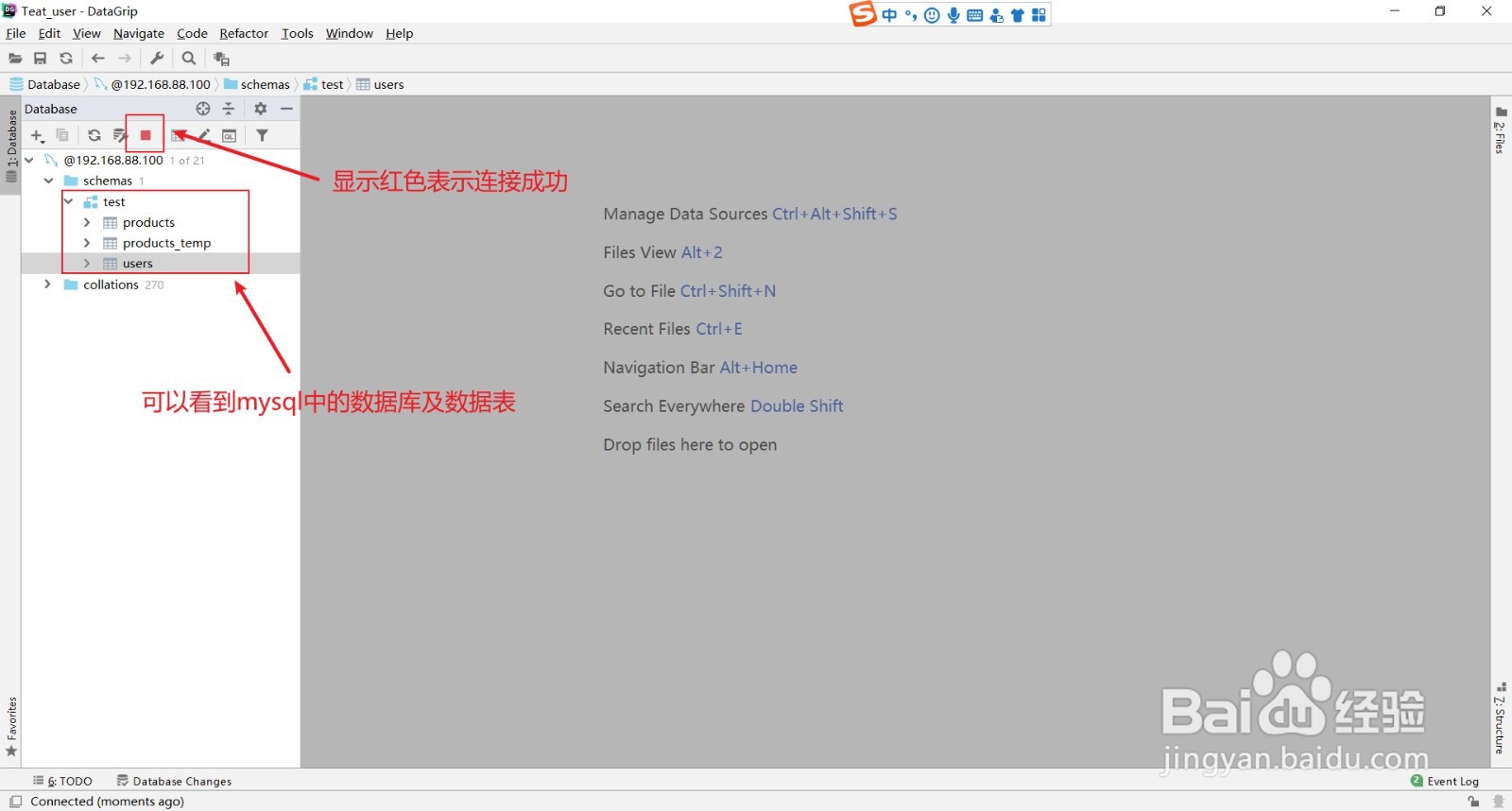Click the Sogou IME Chinese mode icon
This screenshot has height=811, width=1512.
coord(889,15)
